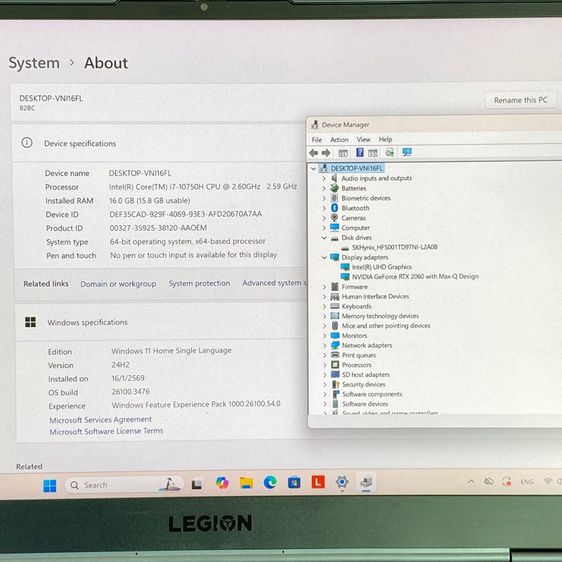Select the Bluetooth category icon
562x562 pixels.
tap(334, 208)
